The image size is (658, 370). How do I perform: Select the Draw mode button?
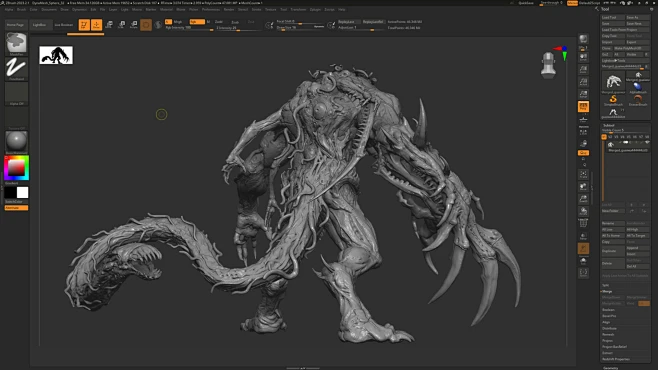pyautogui.click(x=97, y=25)
